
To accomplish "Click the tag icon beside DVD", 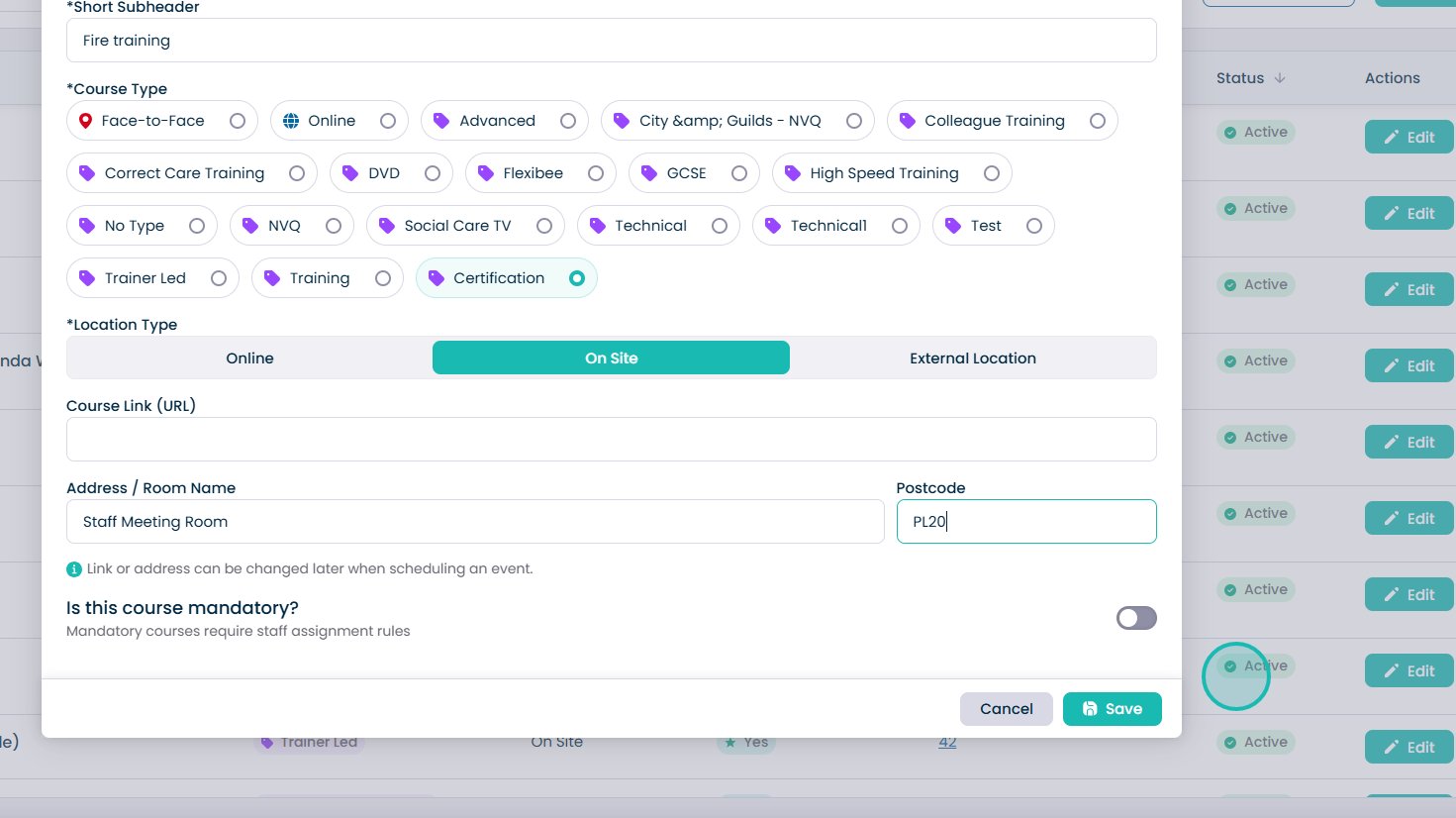I will [350, 173].
